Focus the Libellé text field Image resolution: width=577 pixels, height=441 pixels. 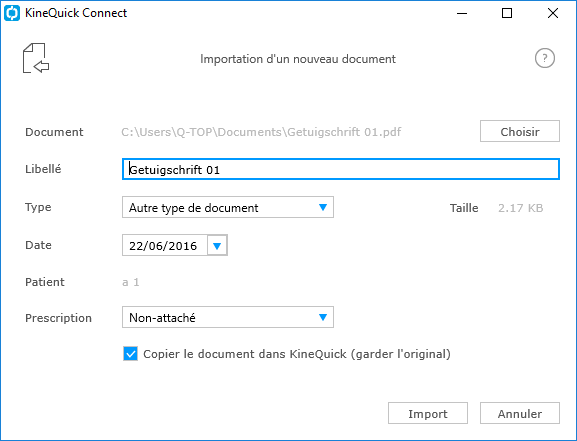tap(341, 169)
